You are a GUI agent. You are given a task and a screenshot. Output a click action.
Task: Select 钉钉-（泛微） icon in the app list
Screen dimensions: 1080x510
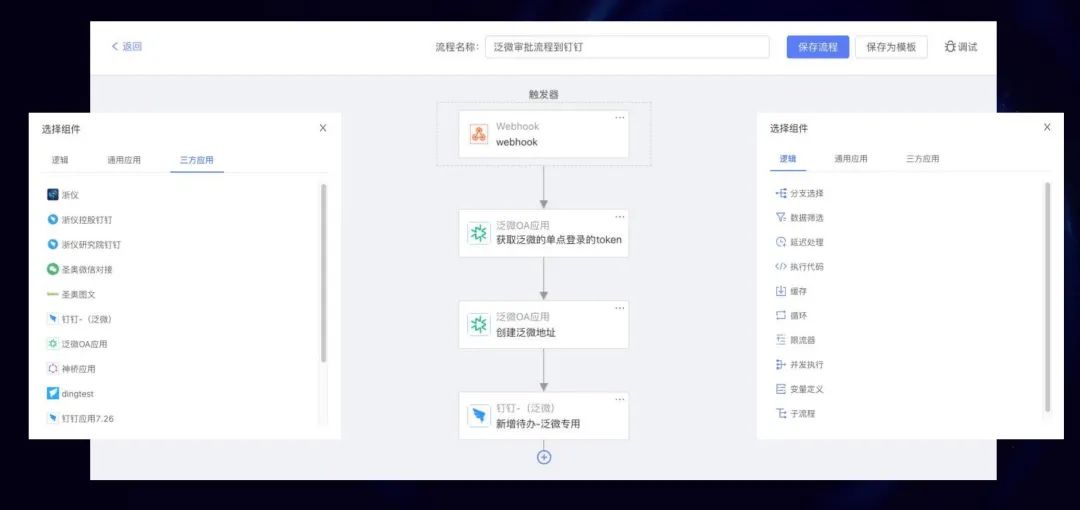click(x=52, y=319)
